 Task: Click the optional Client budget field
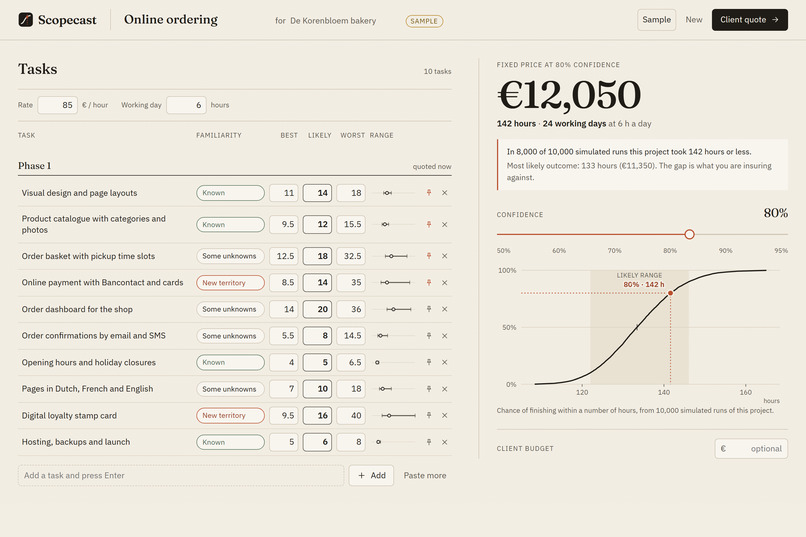(x=751, y=449)
